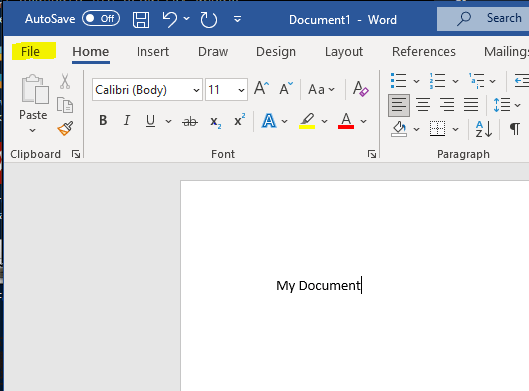529x391 pixels.
Task: Open the Undo history dropdown arrow
Action: tap(187, 19)
